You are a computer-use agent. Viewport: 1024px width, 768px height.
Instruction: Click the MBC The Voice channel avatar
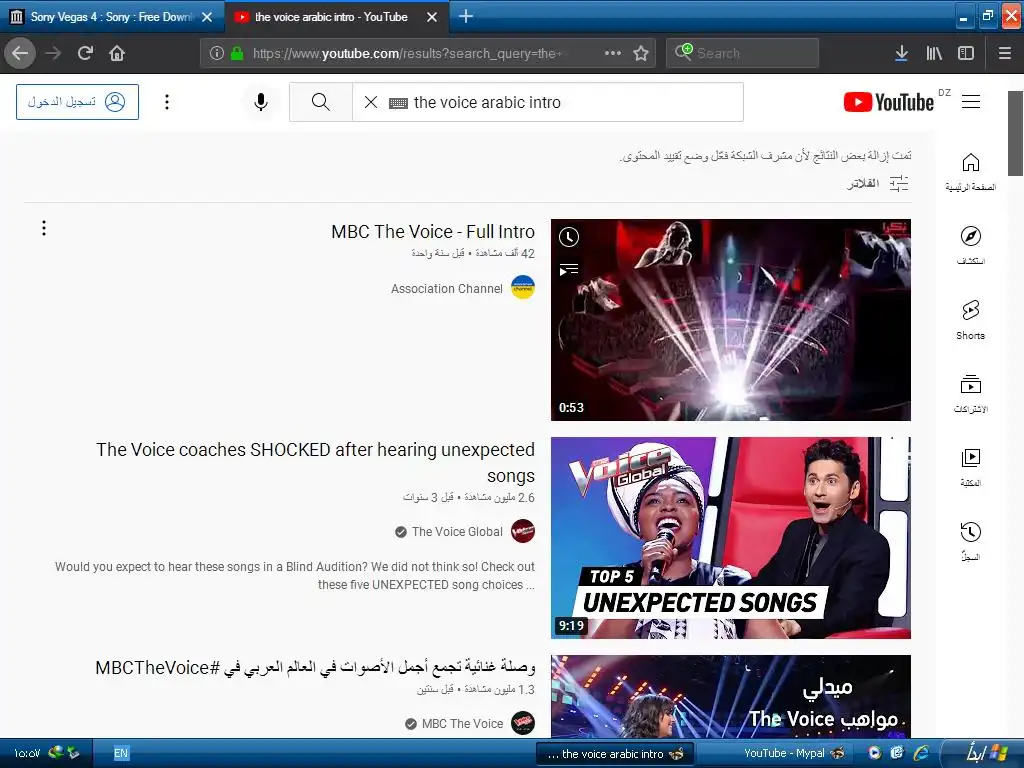tap(523, 723)
